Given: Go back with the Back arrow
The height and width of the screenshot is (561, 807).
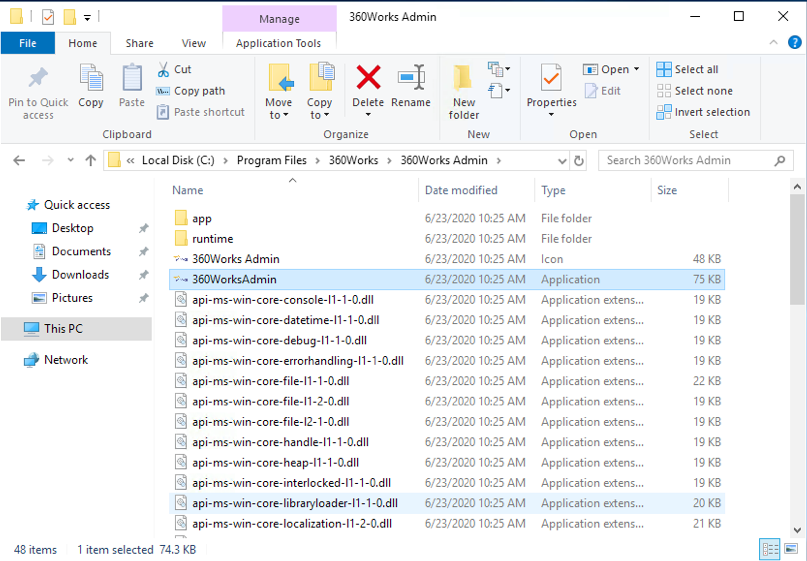Looking at the screenshot, I should [20, 161].
